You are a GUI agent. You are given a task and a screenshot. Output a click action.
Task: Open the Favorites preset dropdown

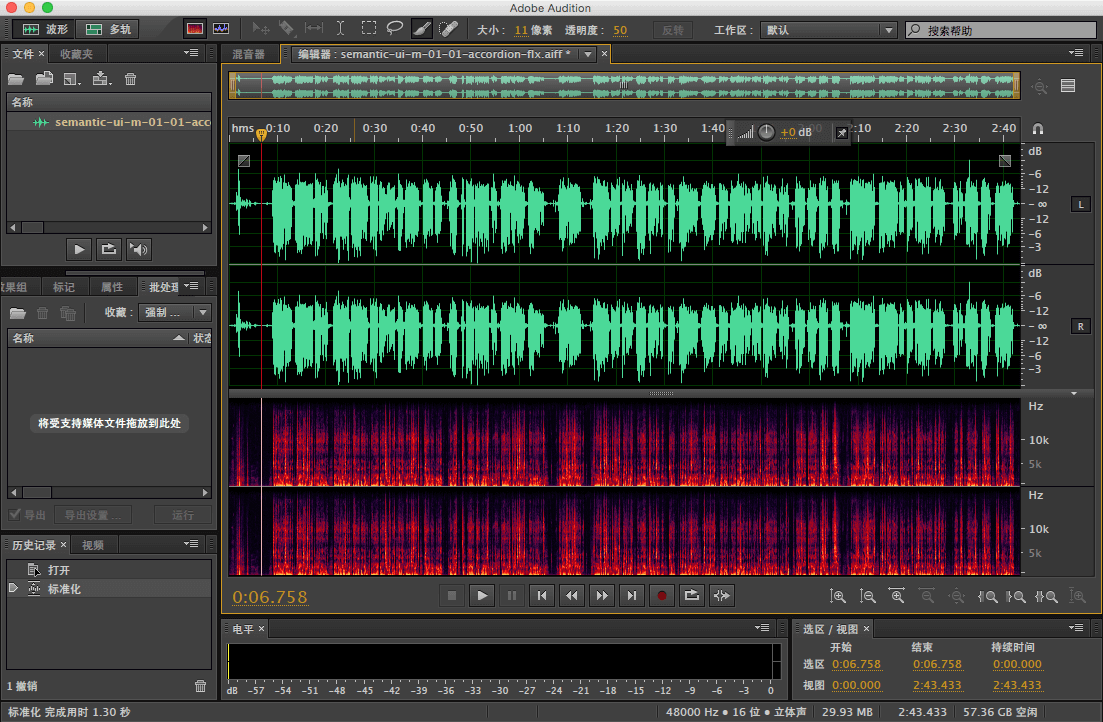pos(174,312)
